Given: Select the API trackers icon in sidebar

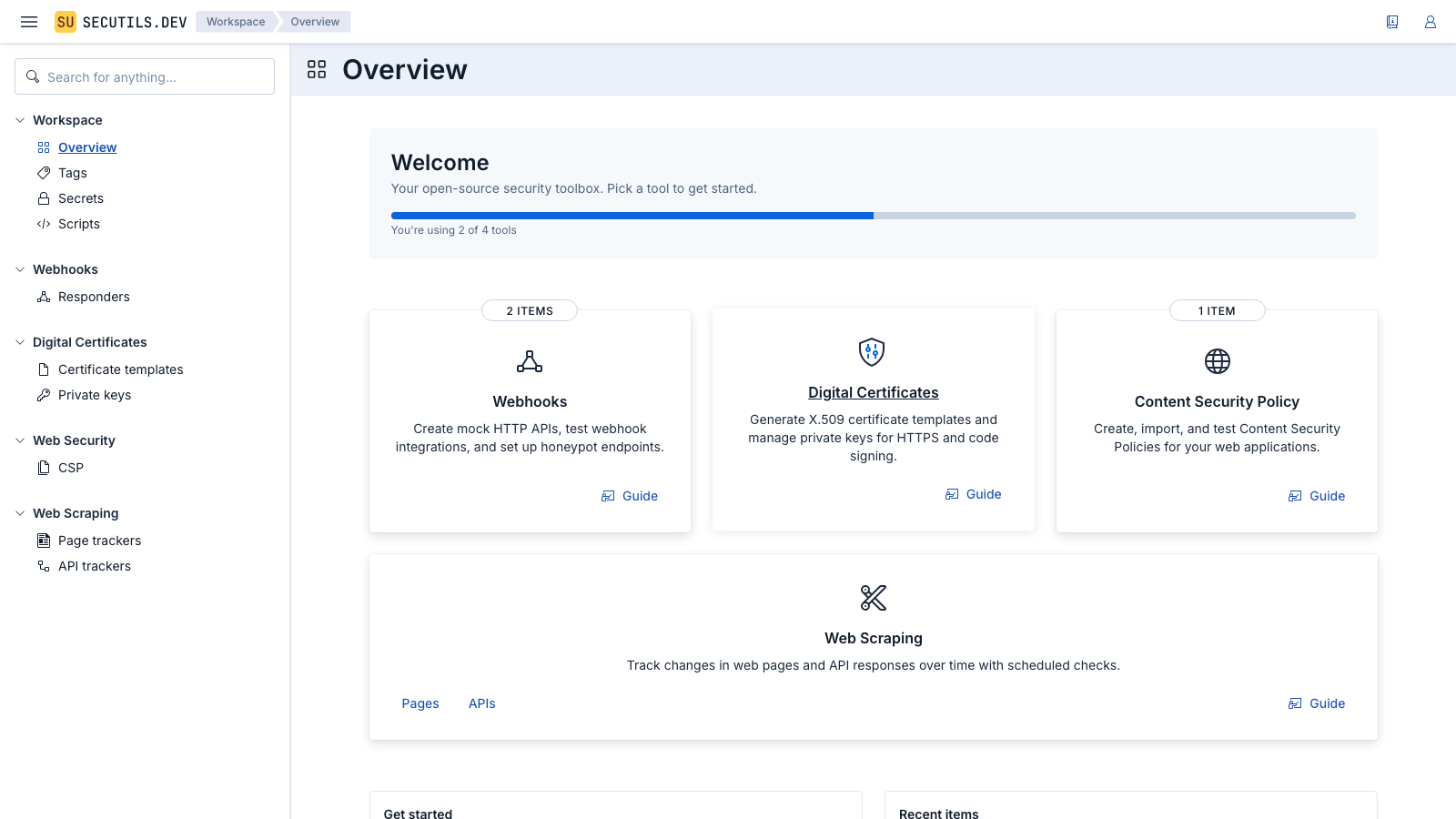Looking at the screenshot, I should point(43,565).
